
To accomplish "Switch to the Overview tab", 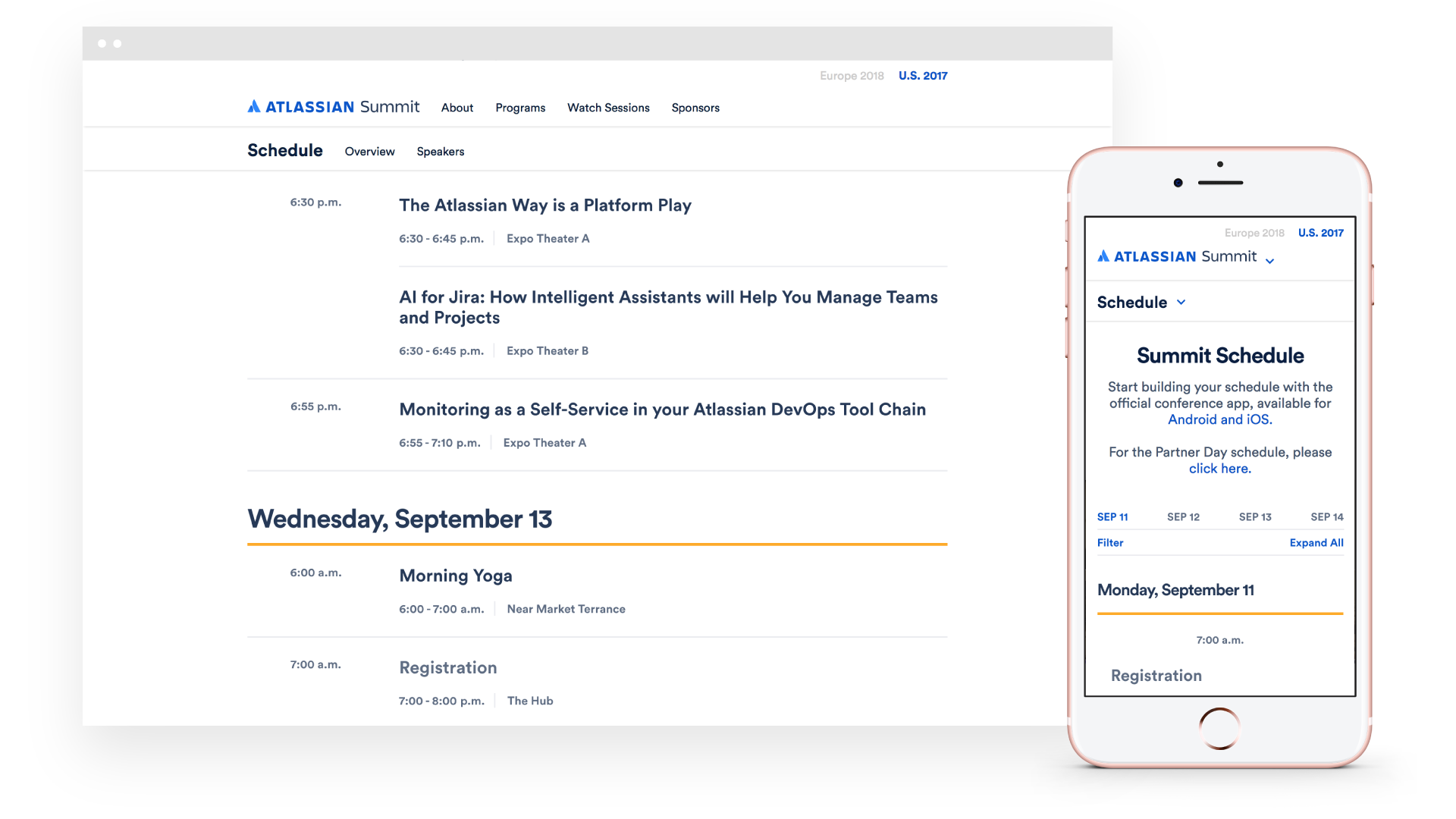I will tap(369, 152).
